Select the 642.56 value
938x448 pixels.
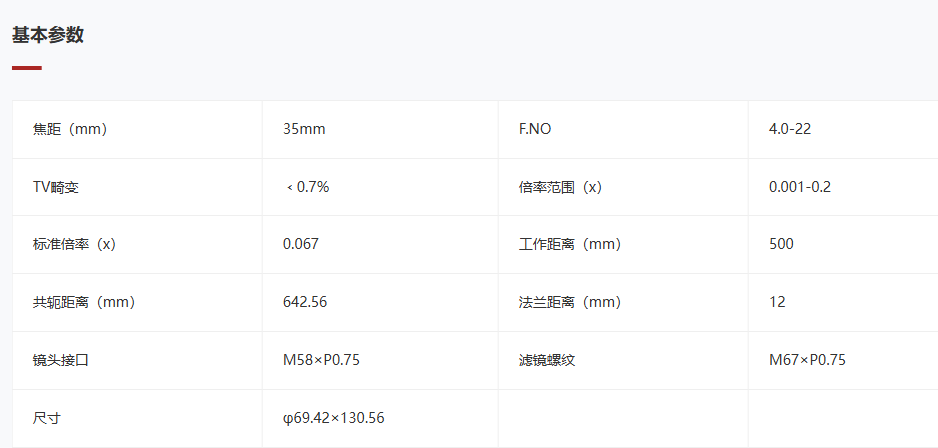[x=305, y=302]
